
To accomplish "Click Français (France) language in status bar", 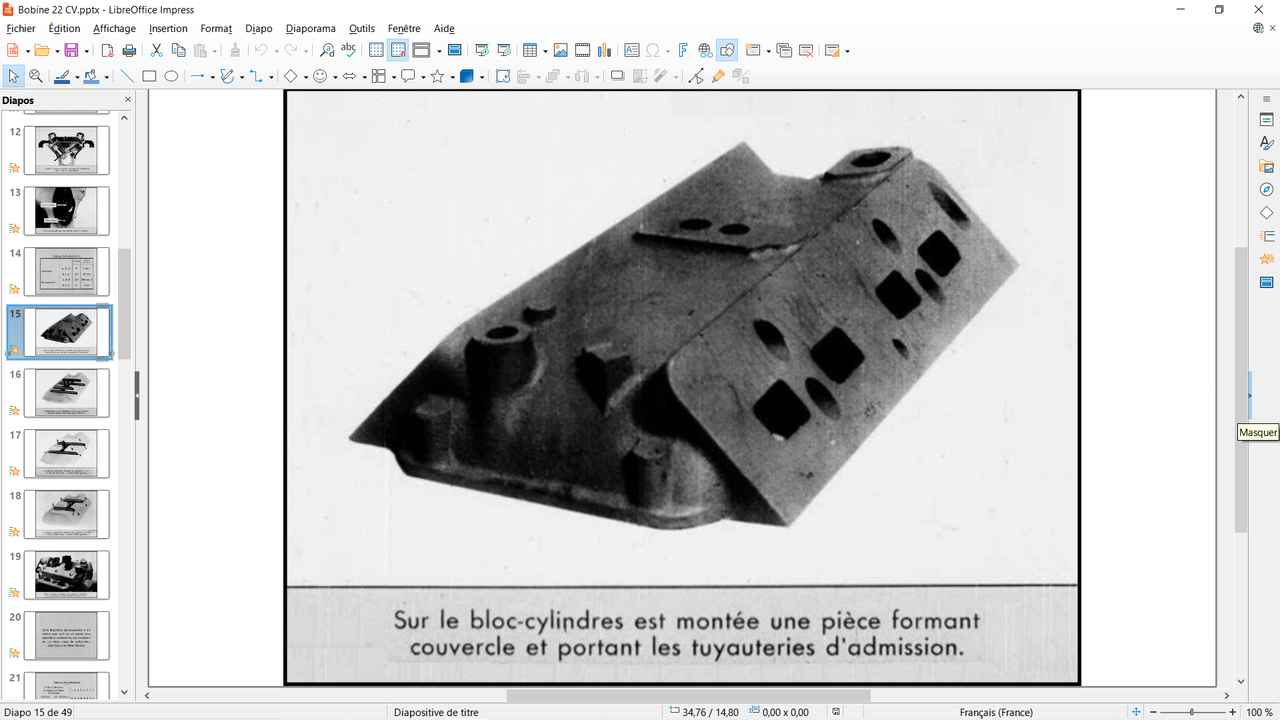I will point(996,712).
